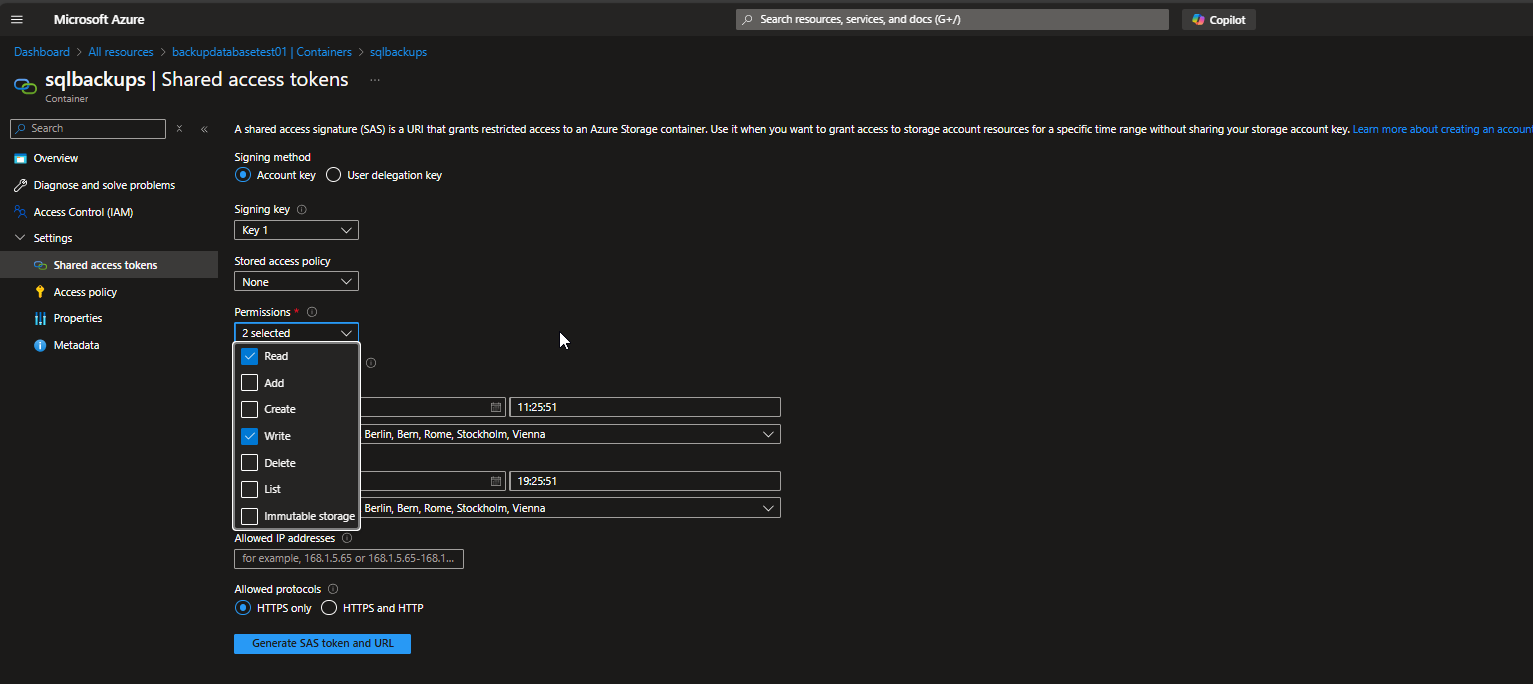The image size is (1533, 684).
Task: Click Generate SAS token and URL button
Action: pos(322,644)
